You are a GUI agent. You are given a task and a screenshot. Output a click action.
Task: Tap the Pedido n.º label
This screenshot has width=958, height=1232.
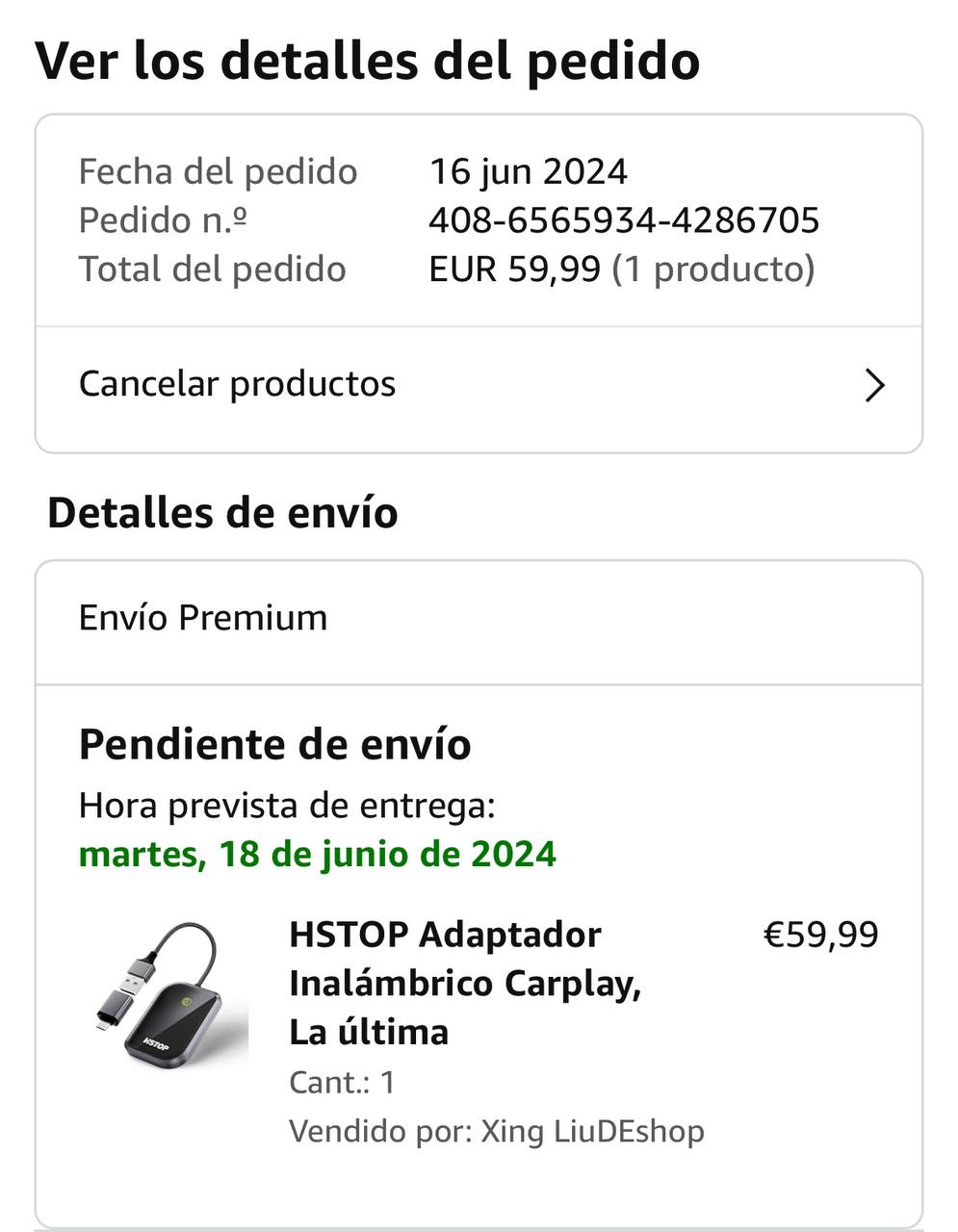click(163, 220)
